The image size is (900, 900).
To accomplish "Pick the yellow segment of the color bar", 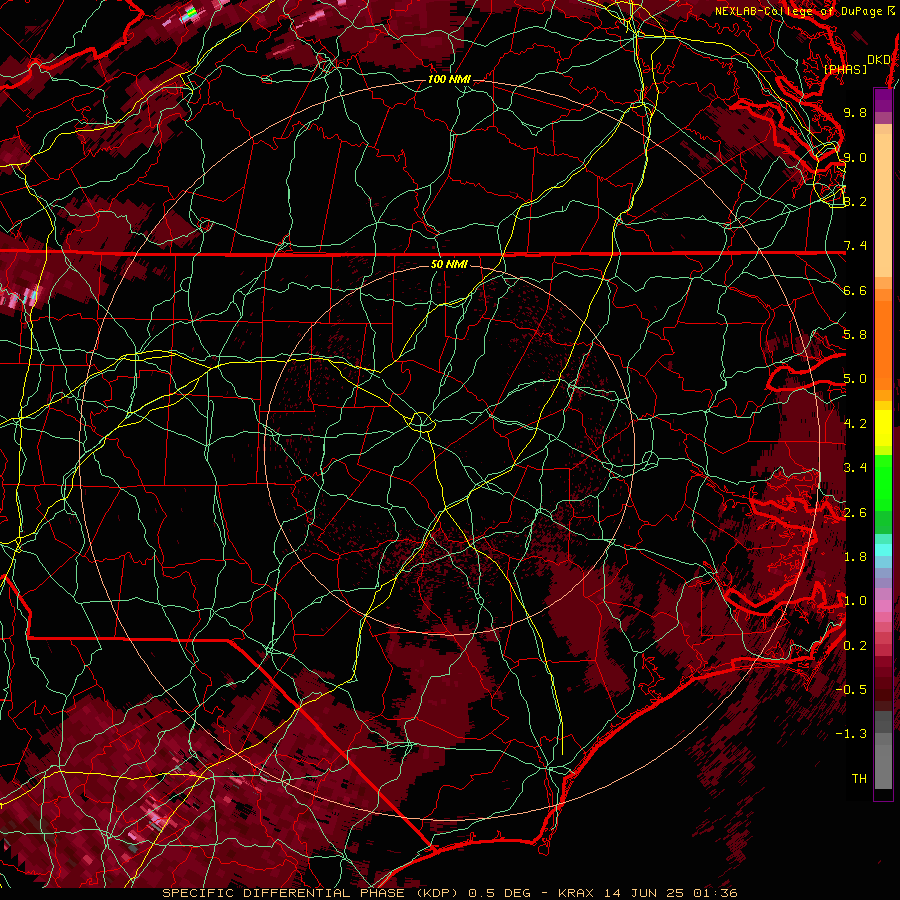I will (883, 428).
